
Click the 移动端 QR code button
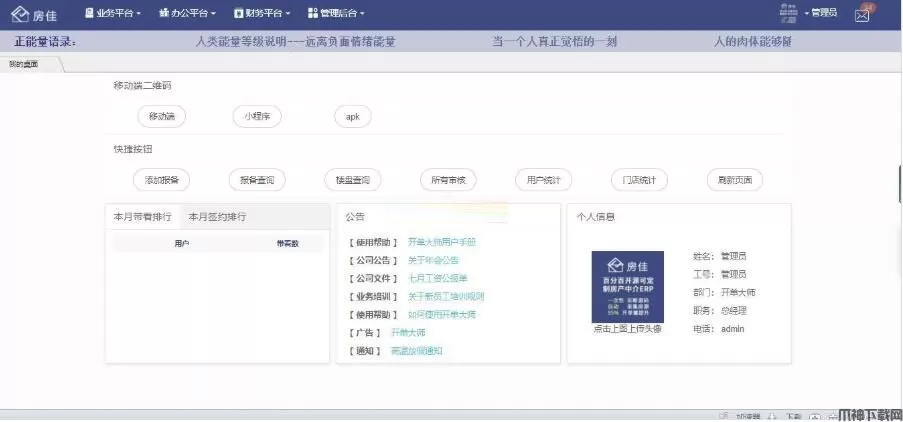[161, 117]
